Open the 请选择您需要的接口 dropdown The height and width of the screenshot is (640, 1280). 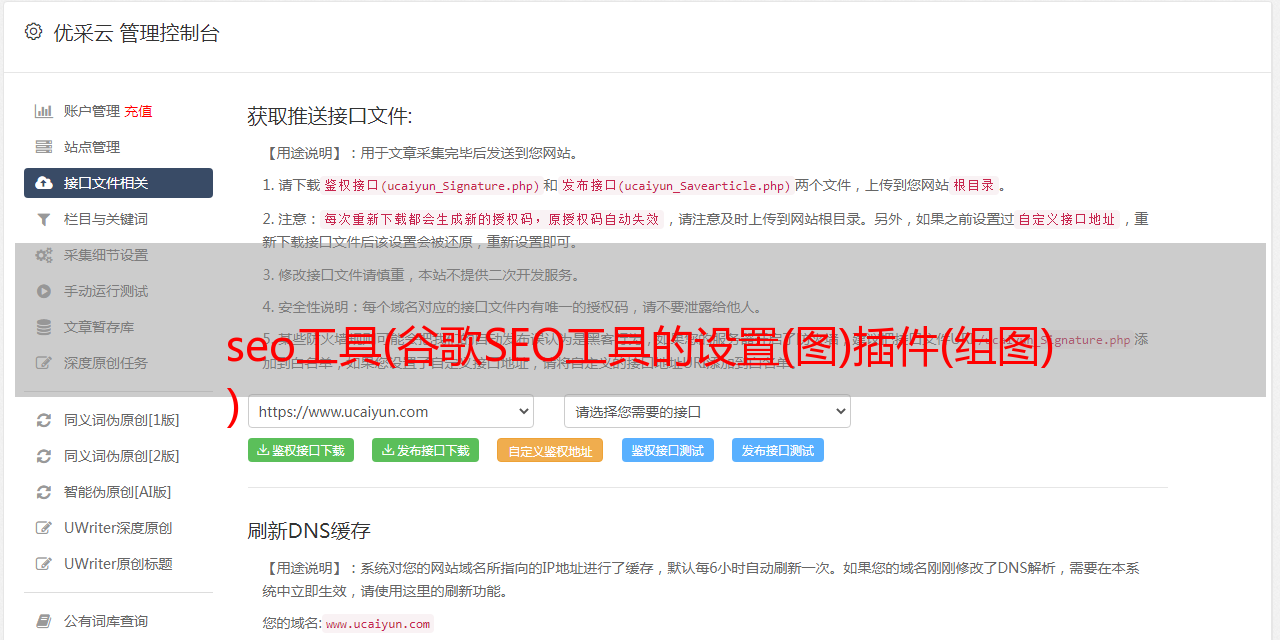point(707,412)
